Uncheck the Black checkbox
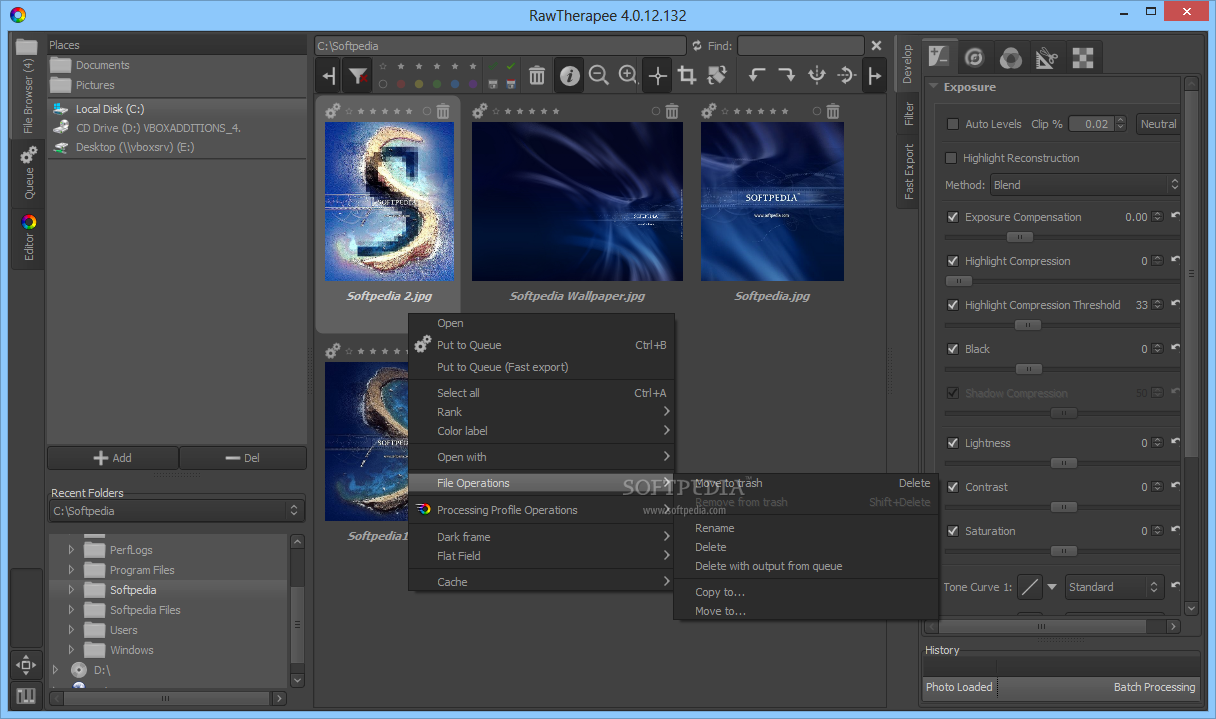 click(x=952, y=349)
